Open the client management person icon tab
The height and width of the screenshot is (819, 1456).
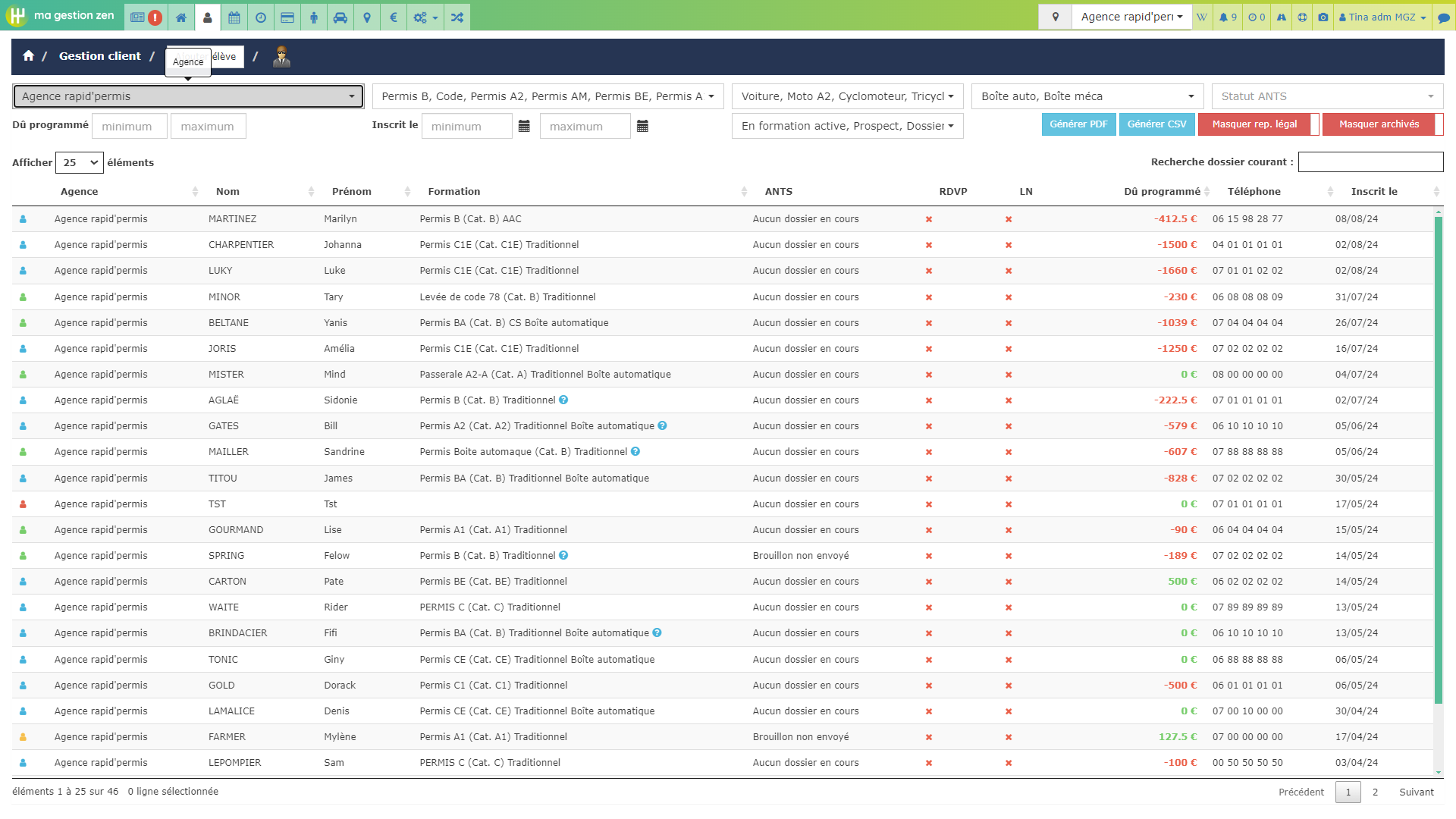point(208,17)
